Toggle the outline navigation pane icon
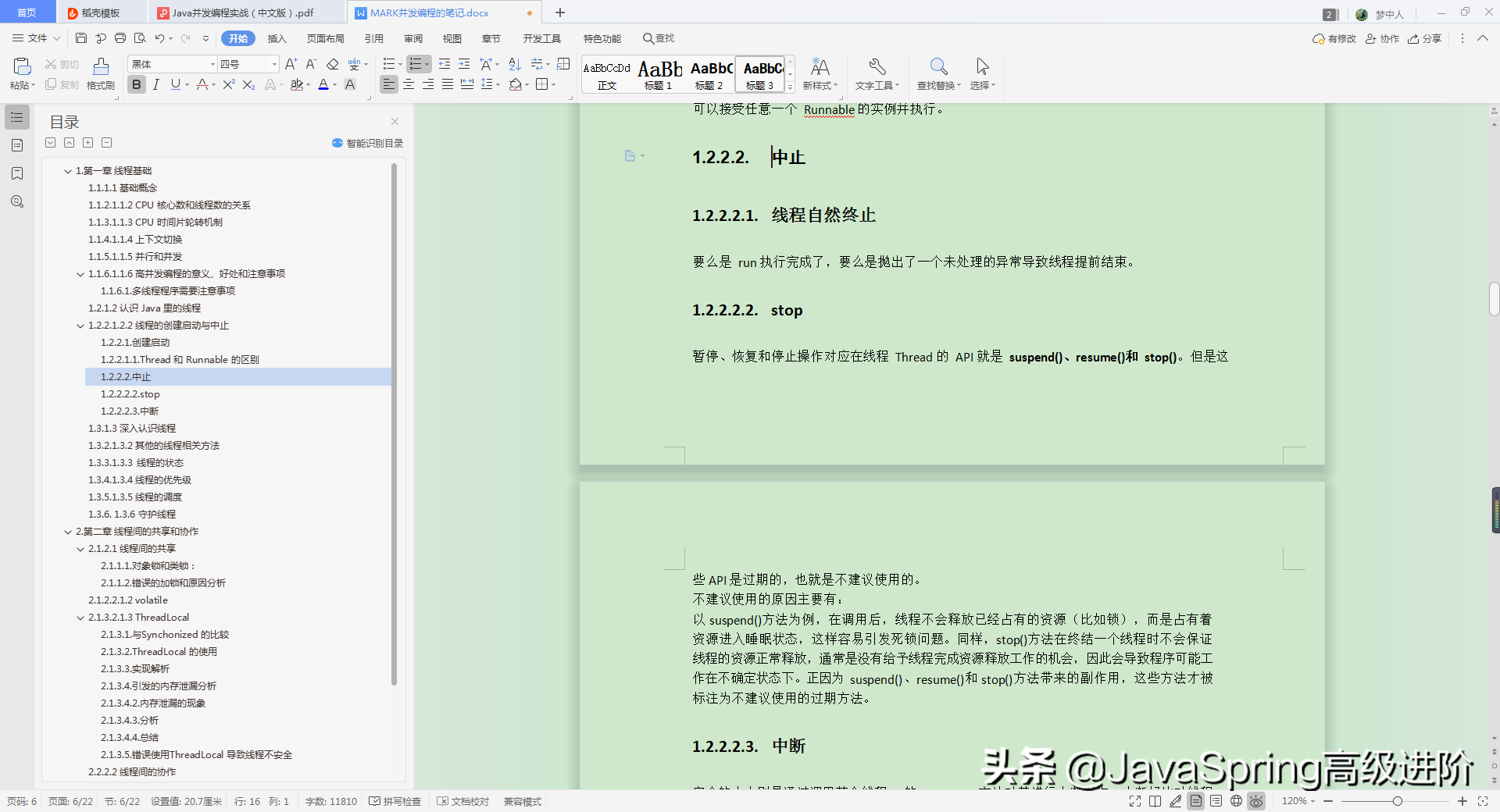 tap(17, 117)
